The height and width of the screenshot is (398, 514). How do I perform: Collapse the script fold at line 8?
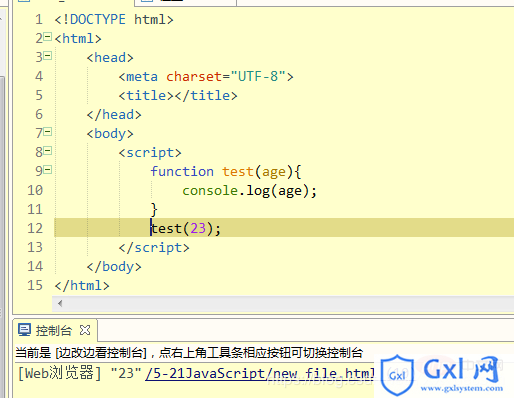(48, 151)
